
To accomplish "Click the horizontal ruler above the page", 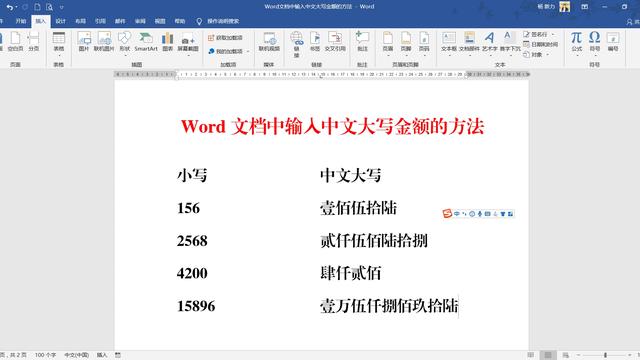I will coord(321,74).
